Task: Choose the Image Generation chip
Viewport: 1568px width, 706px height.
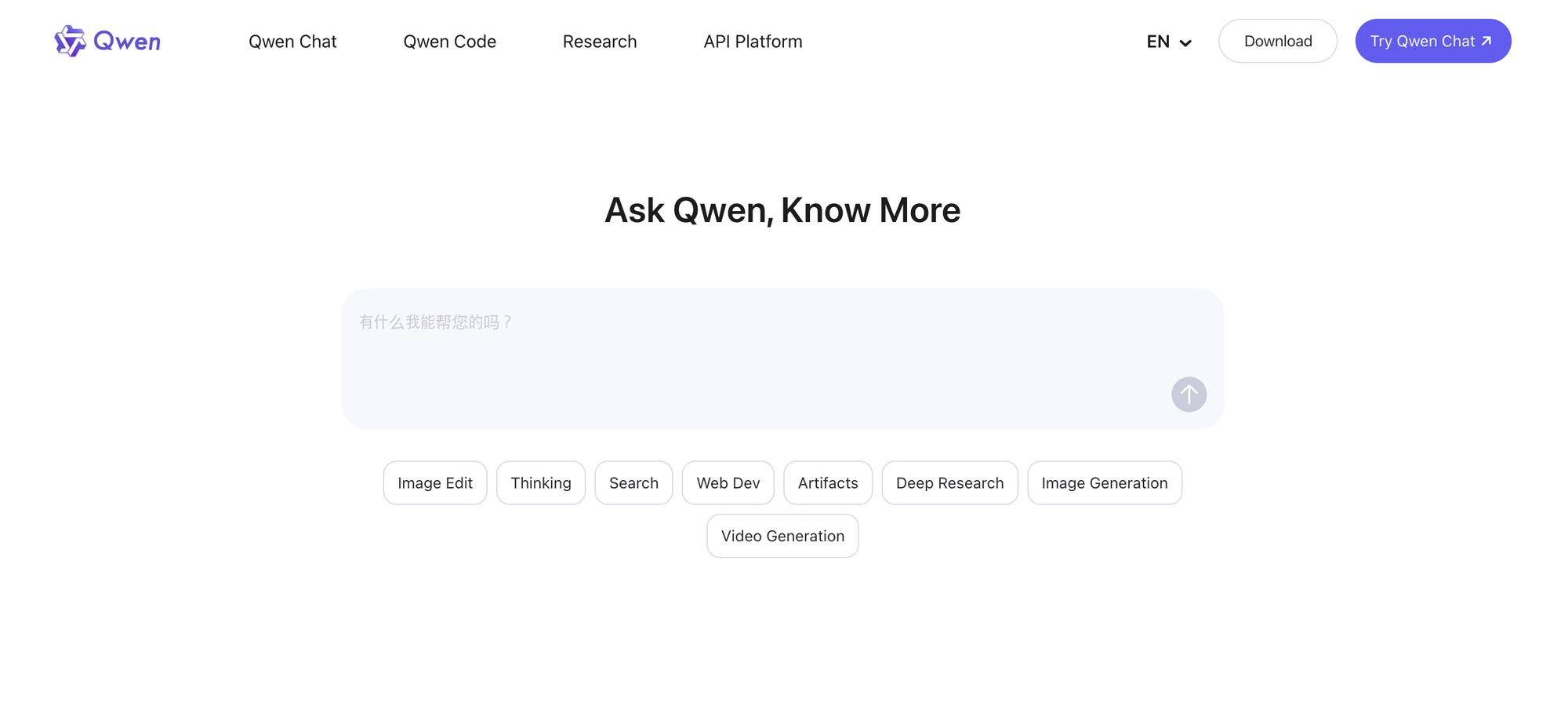Action: click(x=1104, y=482)
